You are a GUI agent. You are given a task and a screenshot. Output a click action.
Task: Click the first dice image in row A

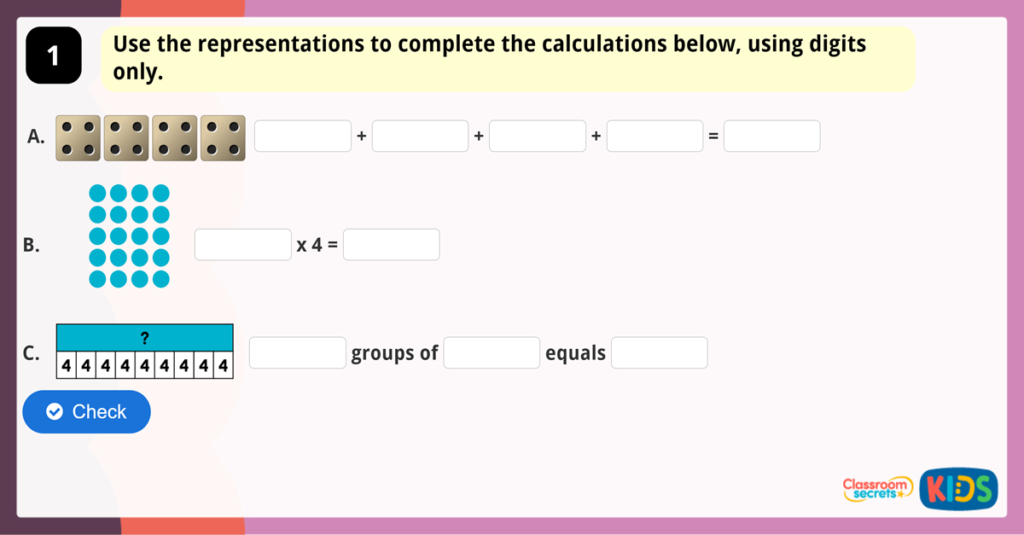(78, 138)
